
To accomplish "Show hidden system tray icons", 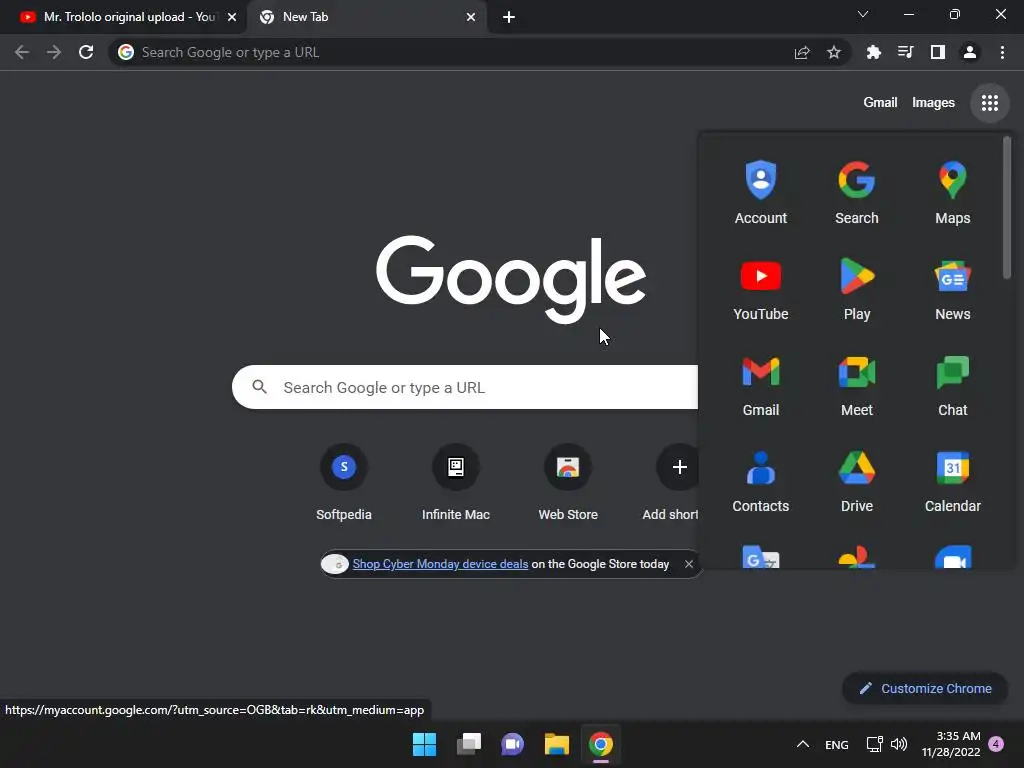I will tap(803, 744).
